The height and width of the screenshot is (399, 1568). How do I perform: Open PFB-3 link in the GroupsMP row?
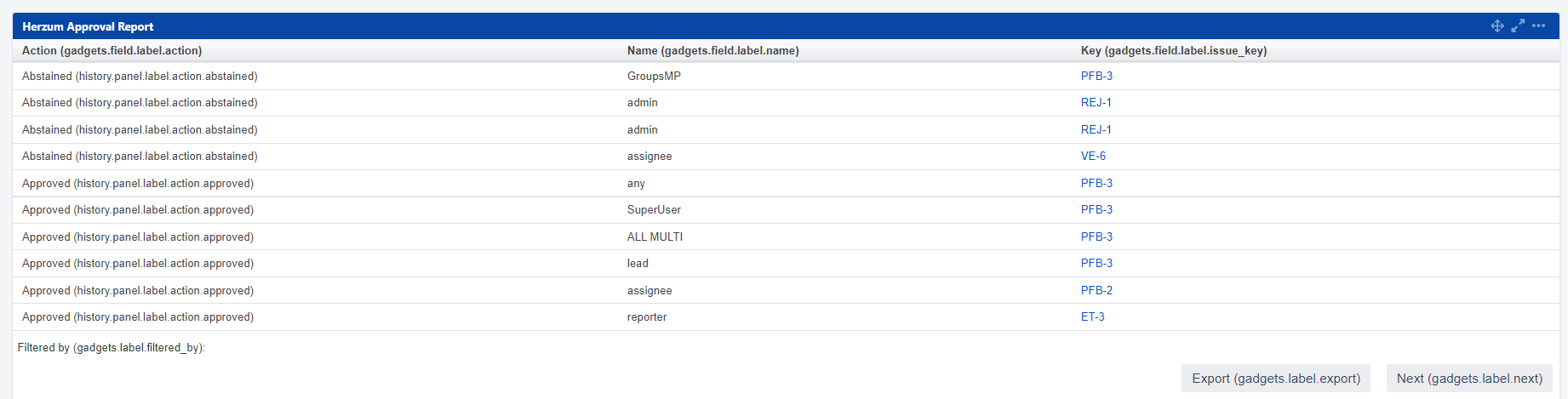pos(1096,77)
